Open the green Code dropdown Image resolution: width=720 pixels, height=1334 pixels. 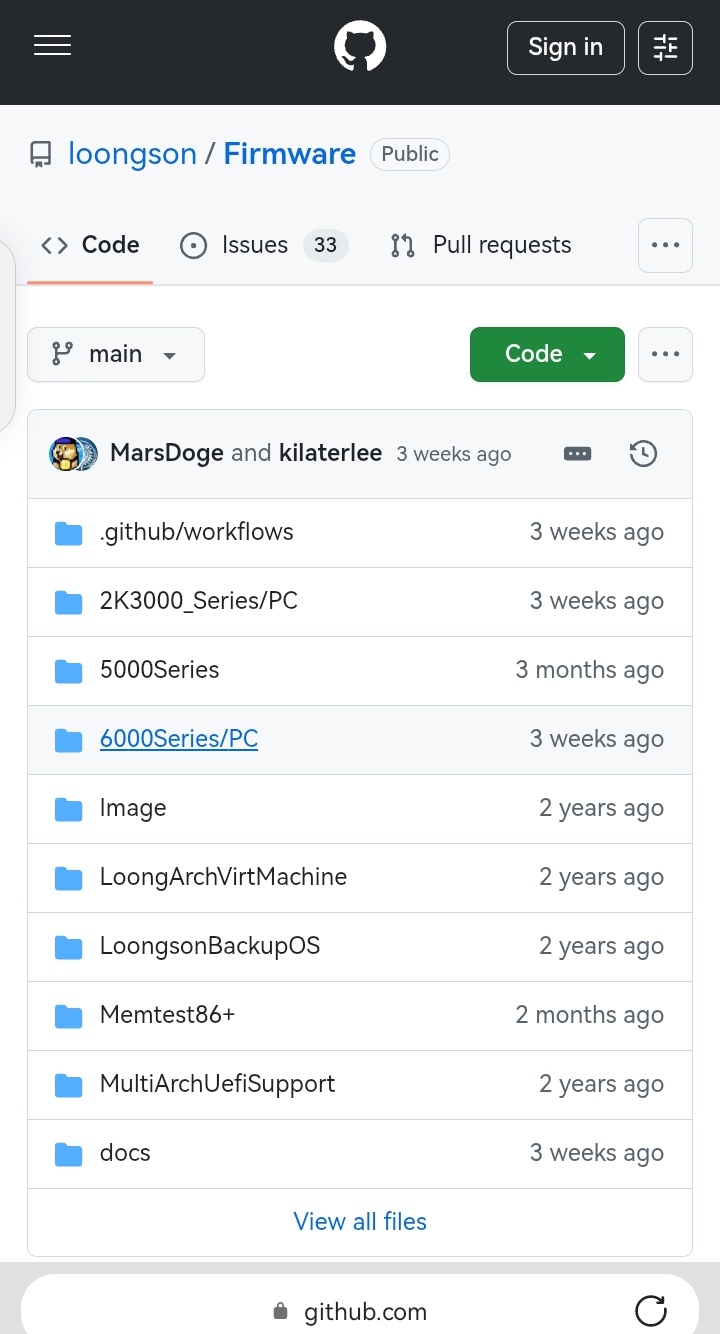tap(547, 354)
